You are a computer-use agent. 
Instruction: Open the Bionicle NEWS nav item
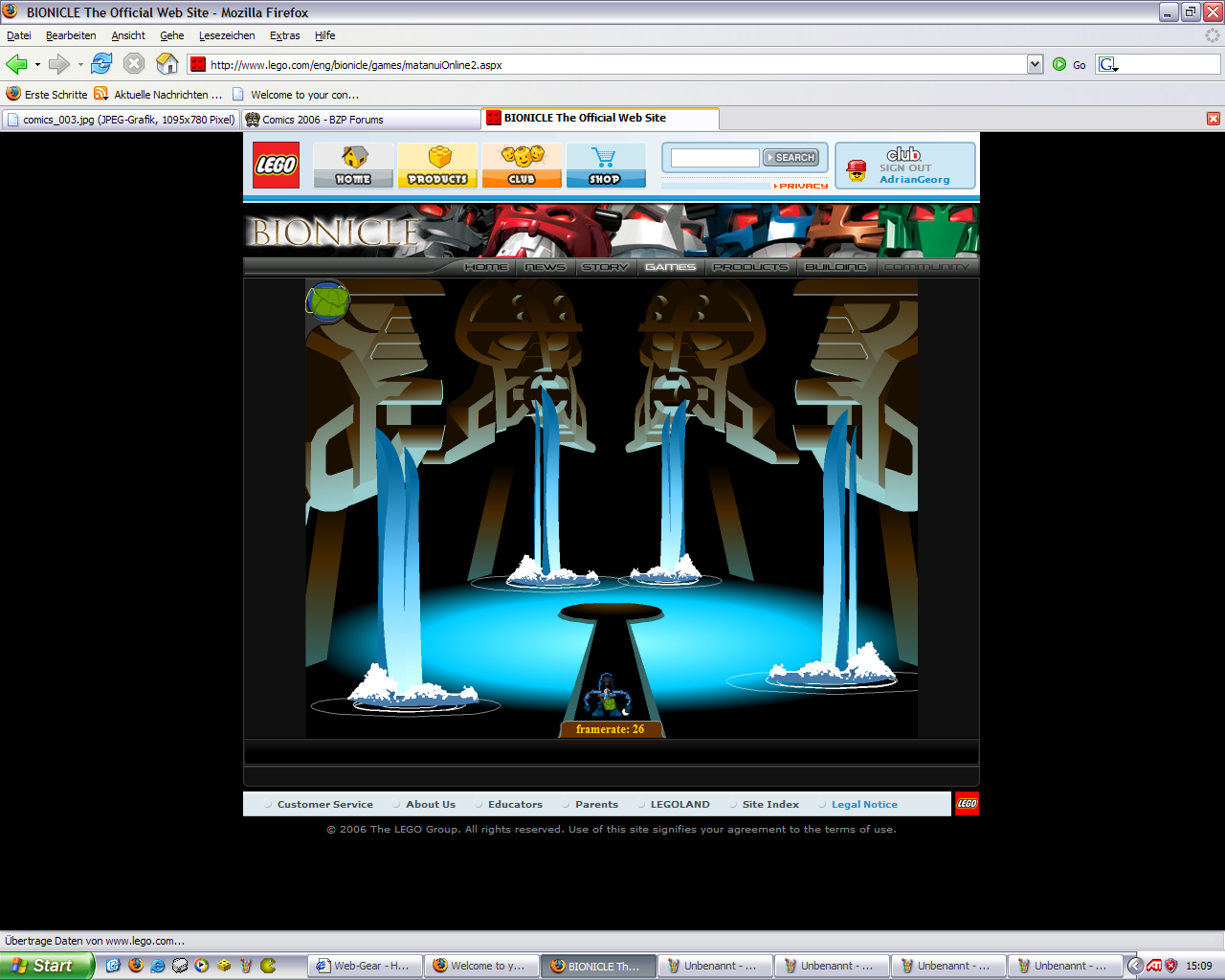tap(546, 267)
